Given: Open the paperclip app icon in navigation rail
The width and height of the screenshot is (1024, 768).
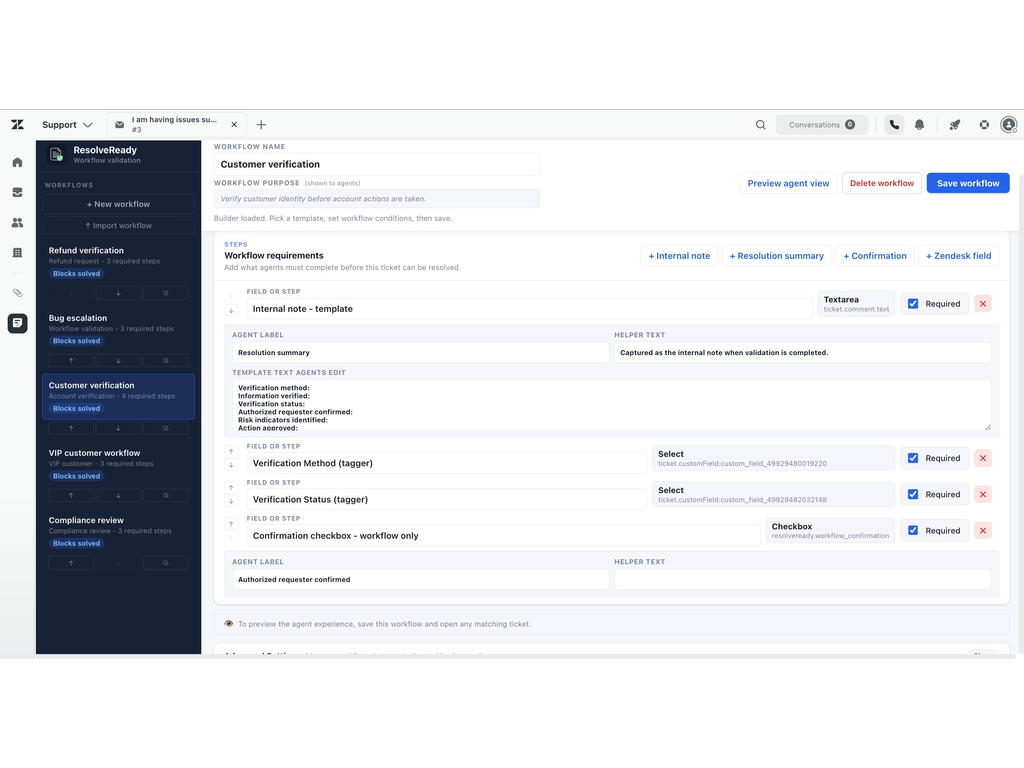Looking at the screenshot, I should click(18, 293).
